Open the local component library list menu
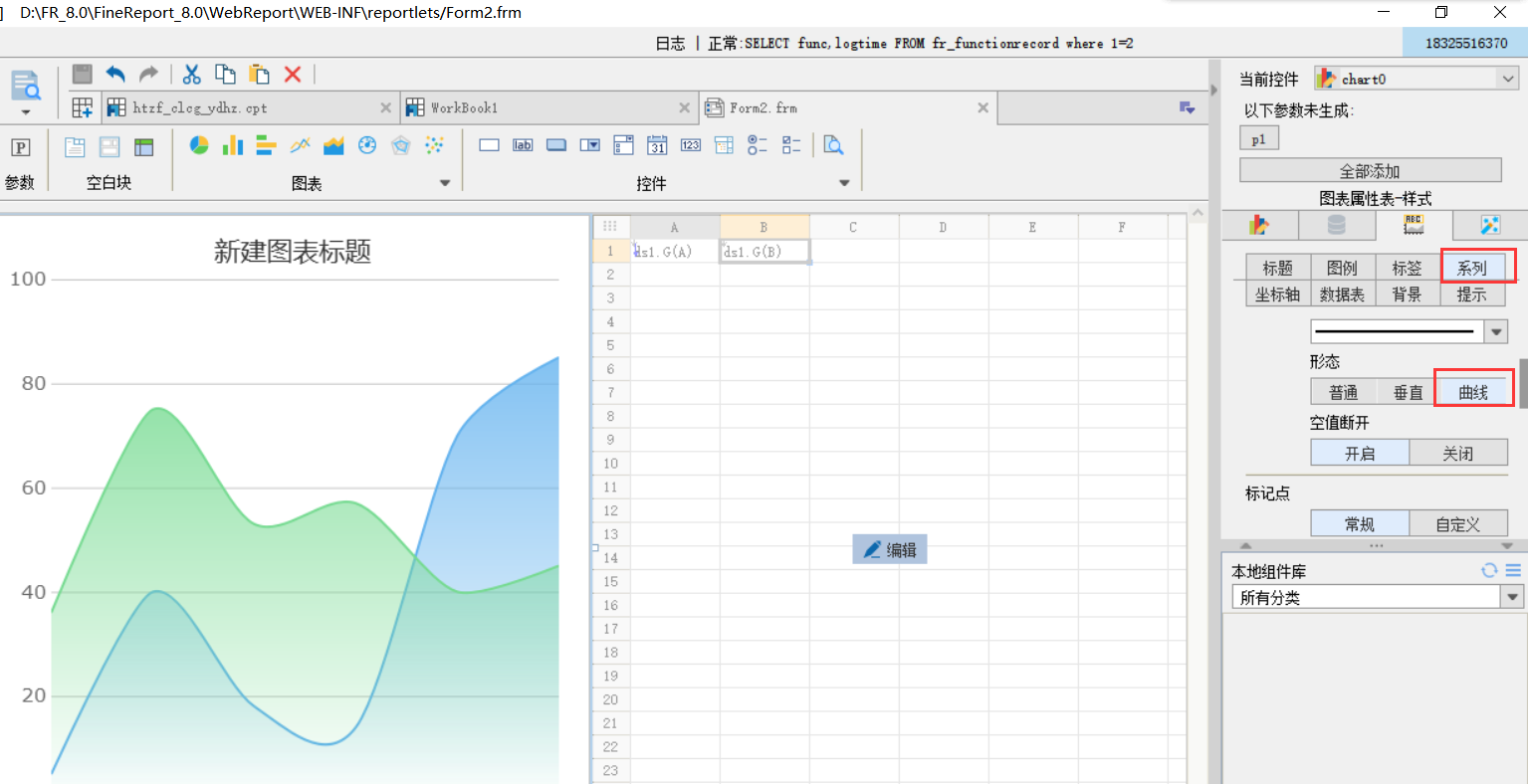Screen dimensions: 1528x784 point(1513,570)
